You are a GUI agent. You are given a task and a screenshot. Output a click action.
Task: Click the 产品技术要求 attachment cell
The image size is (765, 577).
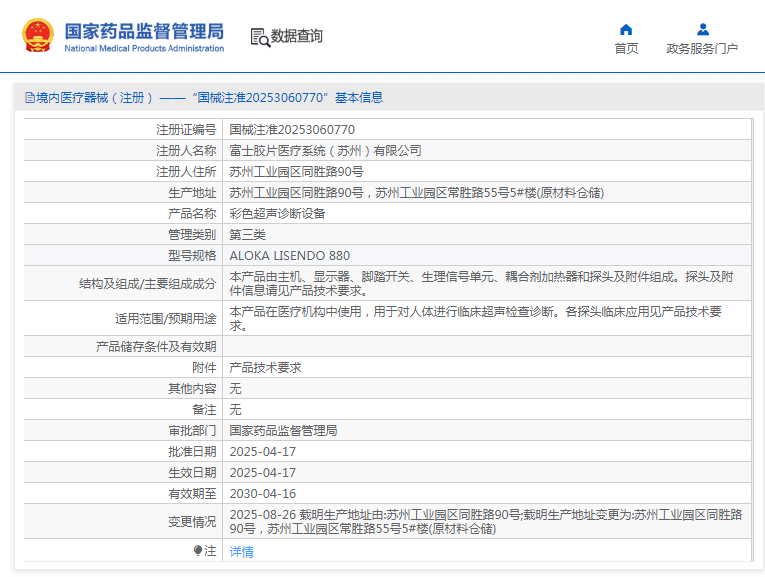[265, 368]
